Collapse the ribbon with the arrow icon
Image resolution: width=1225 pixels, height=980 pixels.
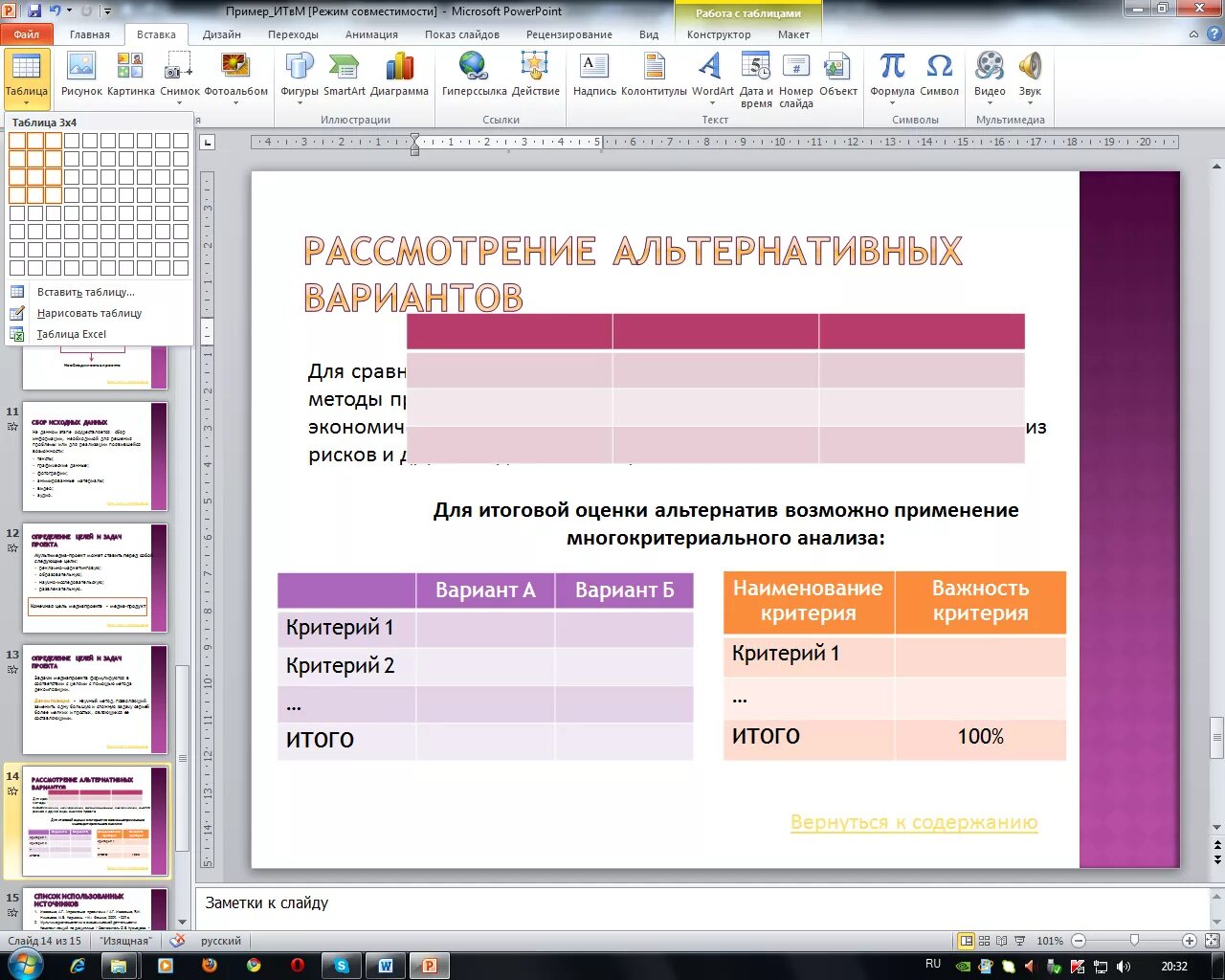[x=1193, y=33]
